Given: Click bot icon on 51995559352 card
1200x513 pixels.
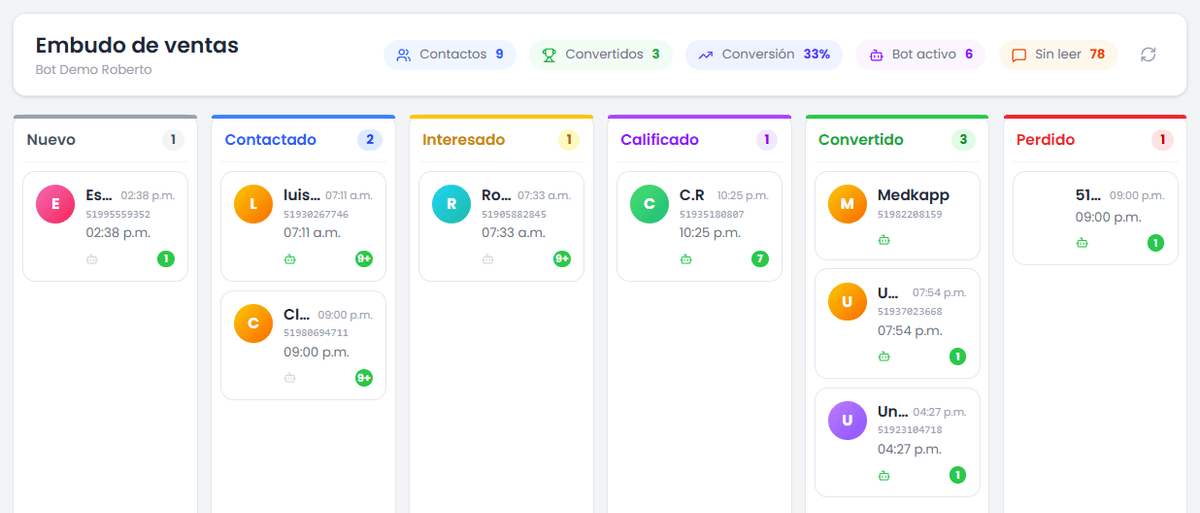Looking at the screenshot, I should pyautogui.click(x=92, y=259).
